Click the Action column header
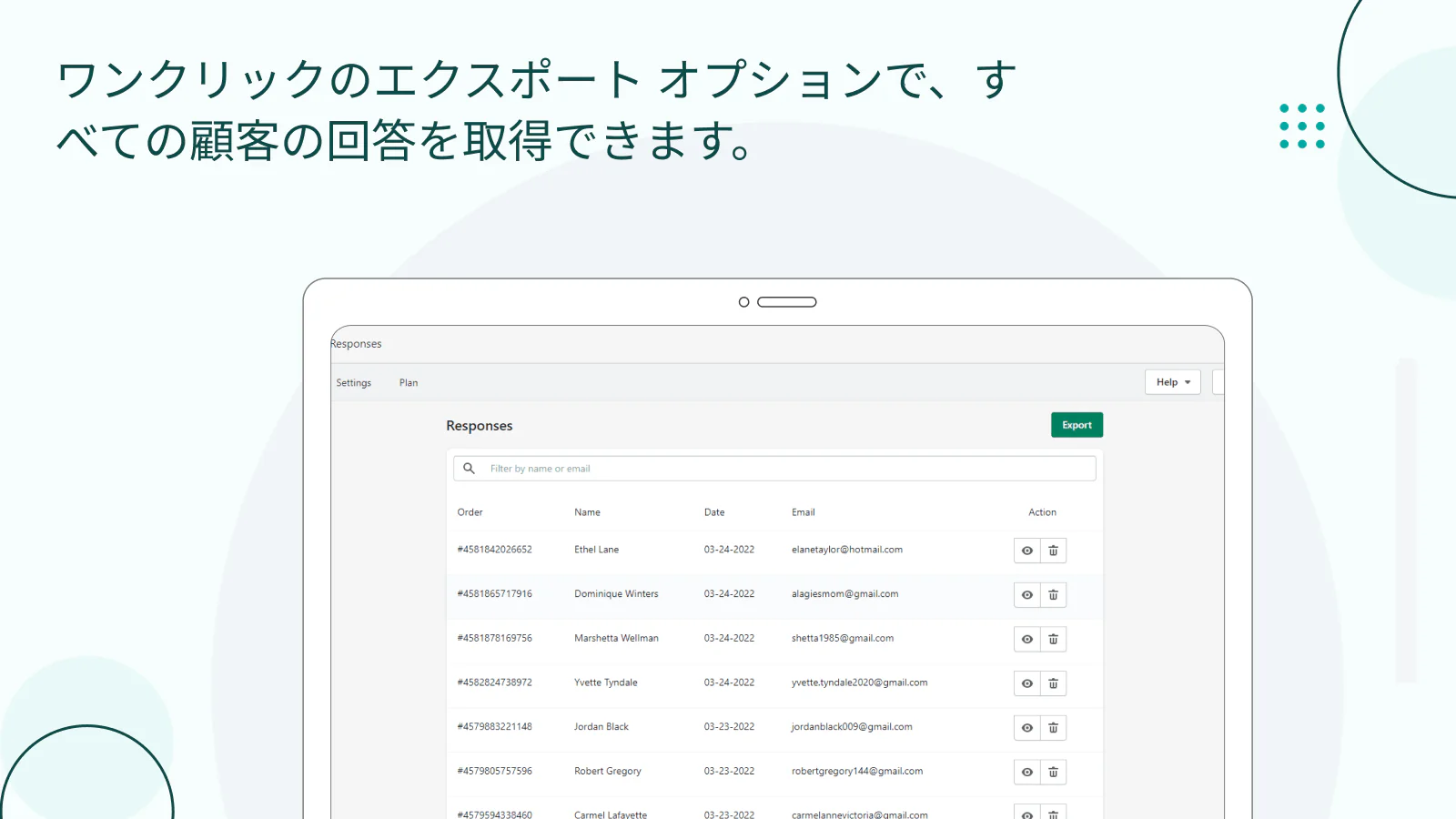1456x819 pixels. [x=1042, y=512]
